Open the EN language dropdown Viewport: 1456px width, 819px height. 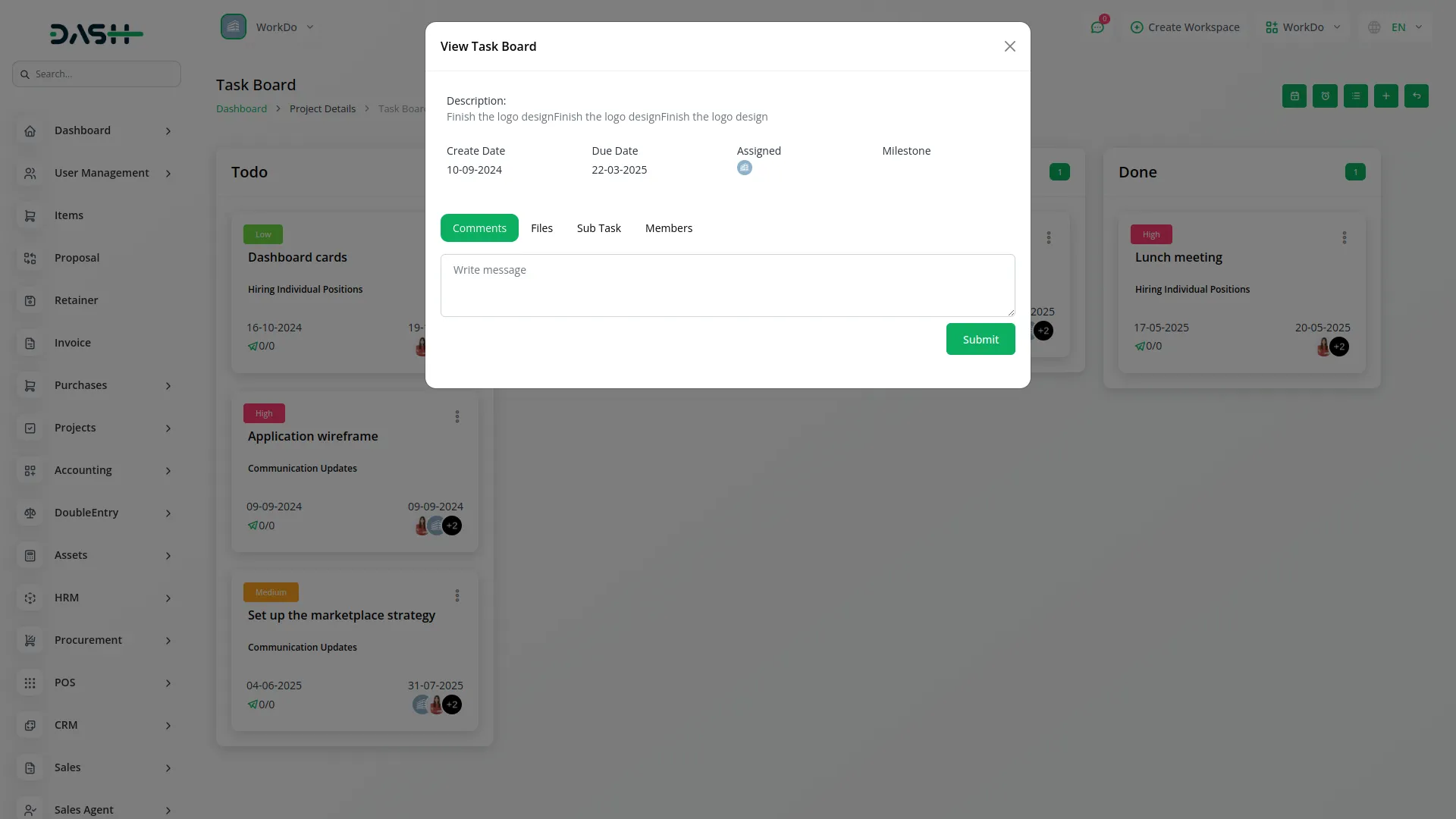pos(1400,27)
